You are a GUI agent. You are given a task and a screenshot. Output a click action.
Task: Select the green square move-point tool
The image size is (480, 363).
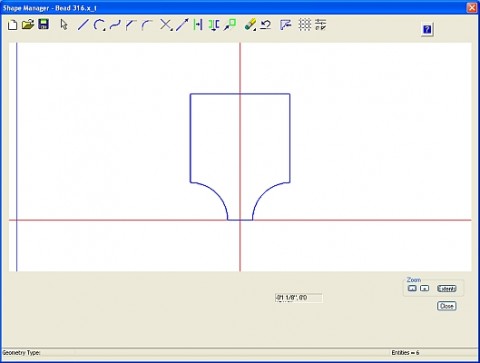point(230,25)
